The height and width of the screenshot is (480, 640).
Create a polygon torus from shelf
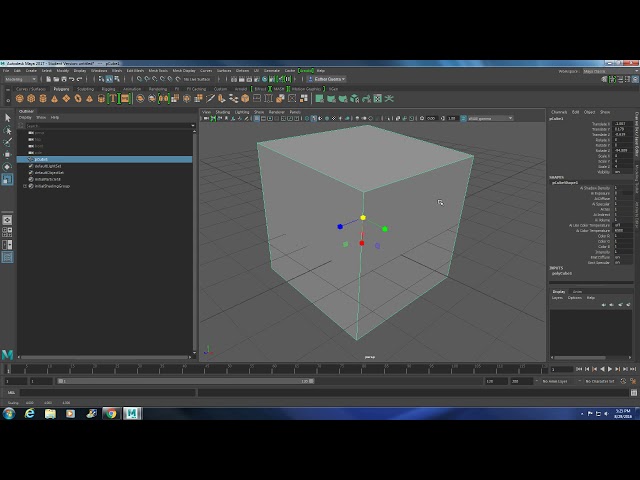click(78, 98)
